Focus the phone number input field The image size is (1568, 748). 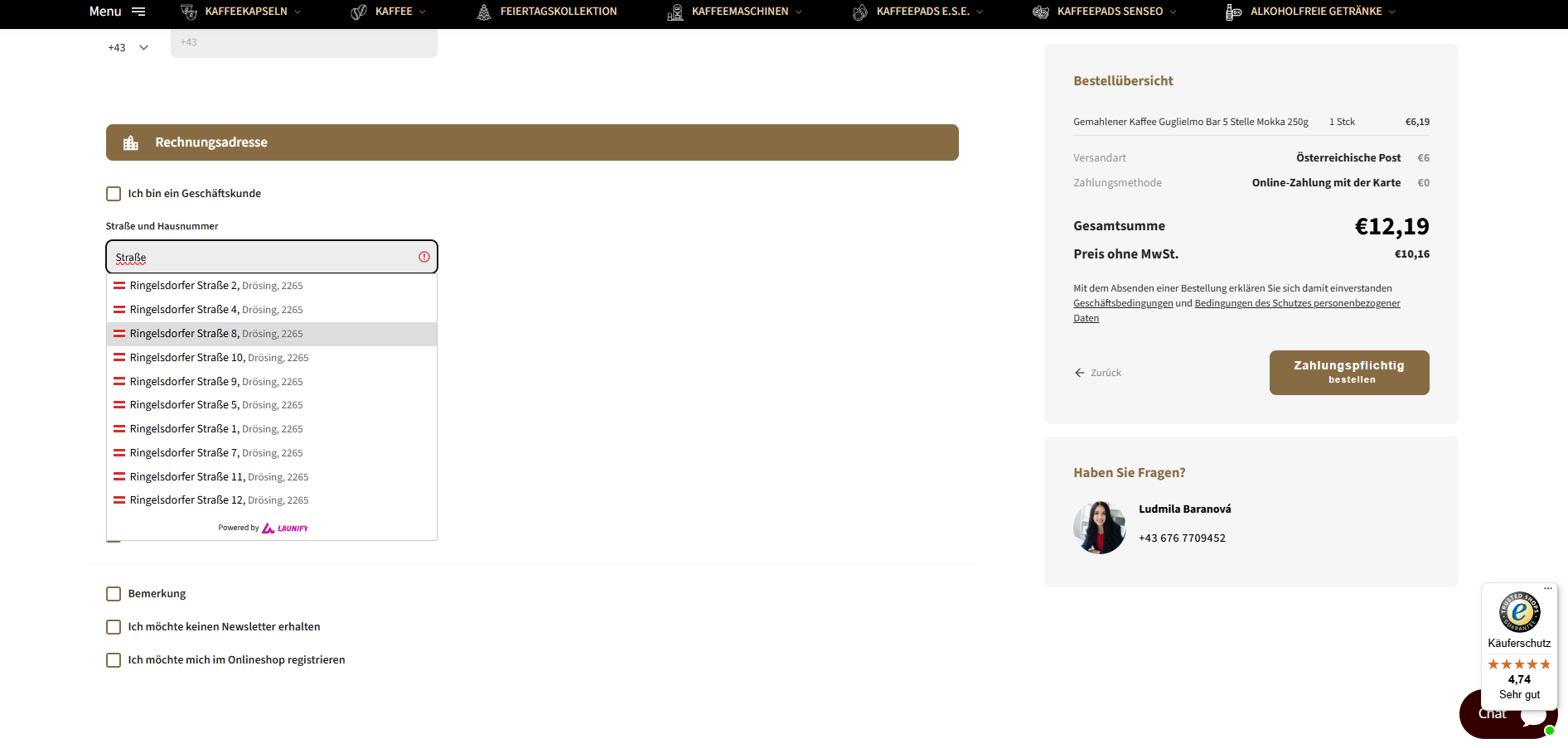point(304,43)
